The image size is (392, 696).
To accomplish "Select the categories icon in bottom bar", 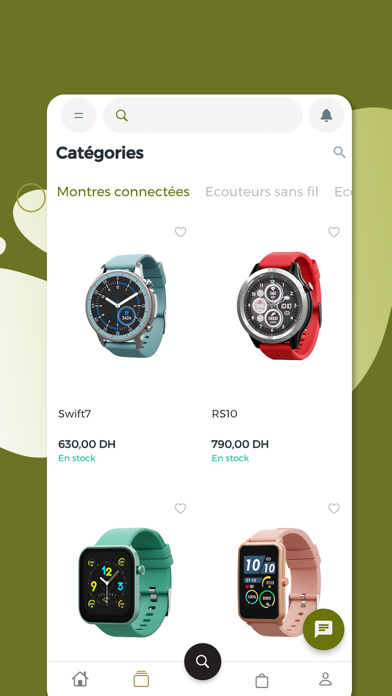I will tap(141, 679).
